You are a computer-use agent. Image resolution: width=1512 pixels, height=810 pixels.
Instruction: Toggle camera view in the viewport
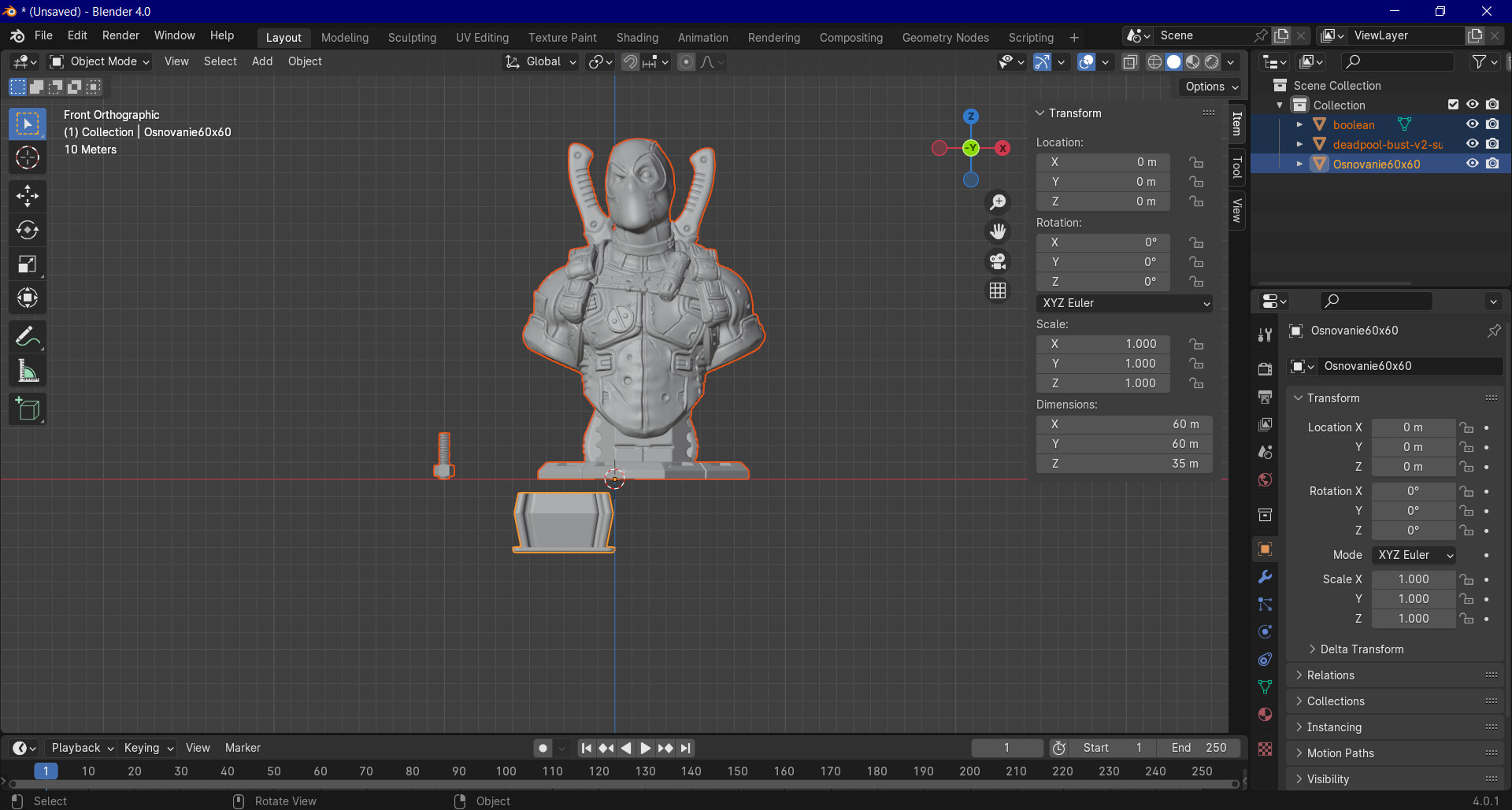point(998,261)
